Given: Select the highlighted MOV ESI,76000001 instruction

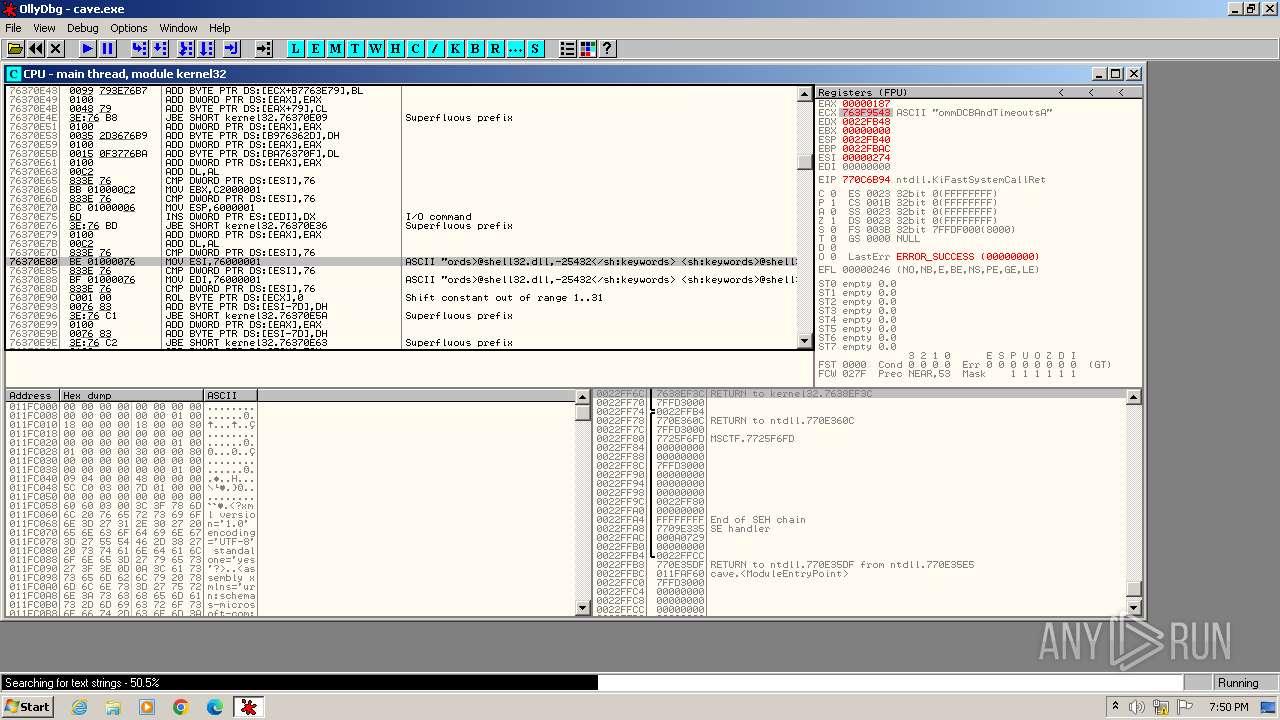Looking at the screenshot, I should pyautogui.click(x=400, y=262).
